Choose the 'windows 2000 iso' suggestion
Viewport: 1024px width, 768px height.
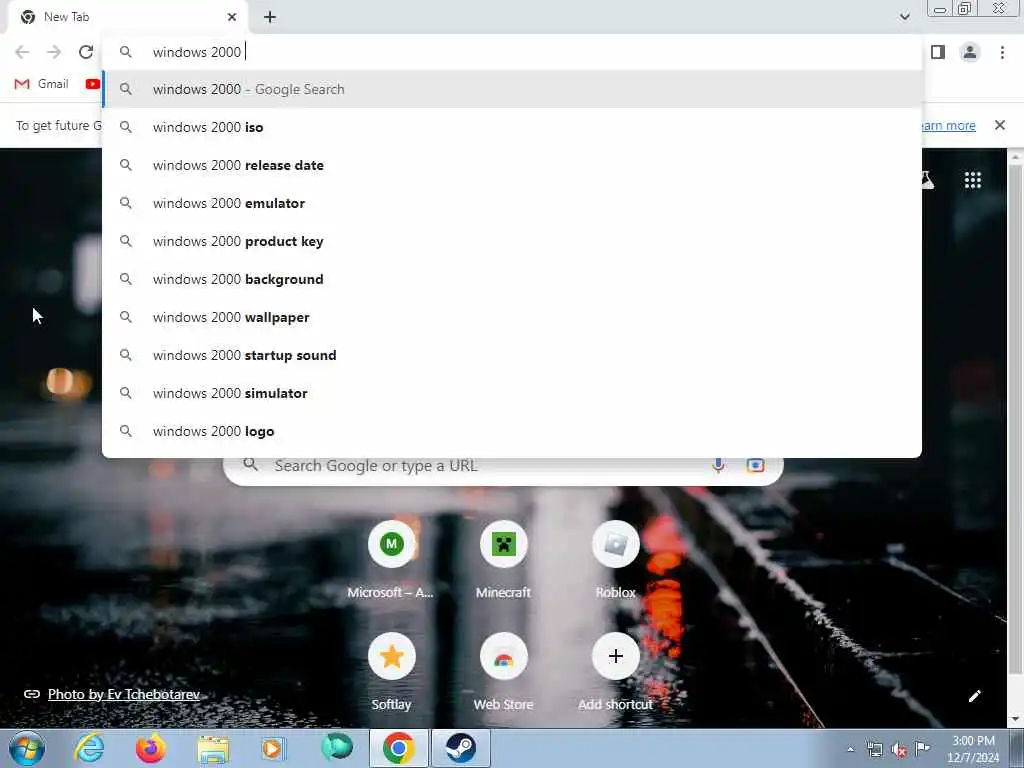pos(512,127)
